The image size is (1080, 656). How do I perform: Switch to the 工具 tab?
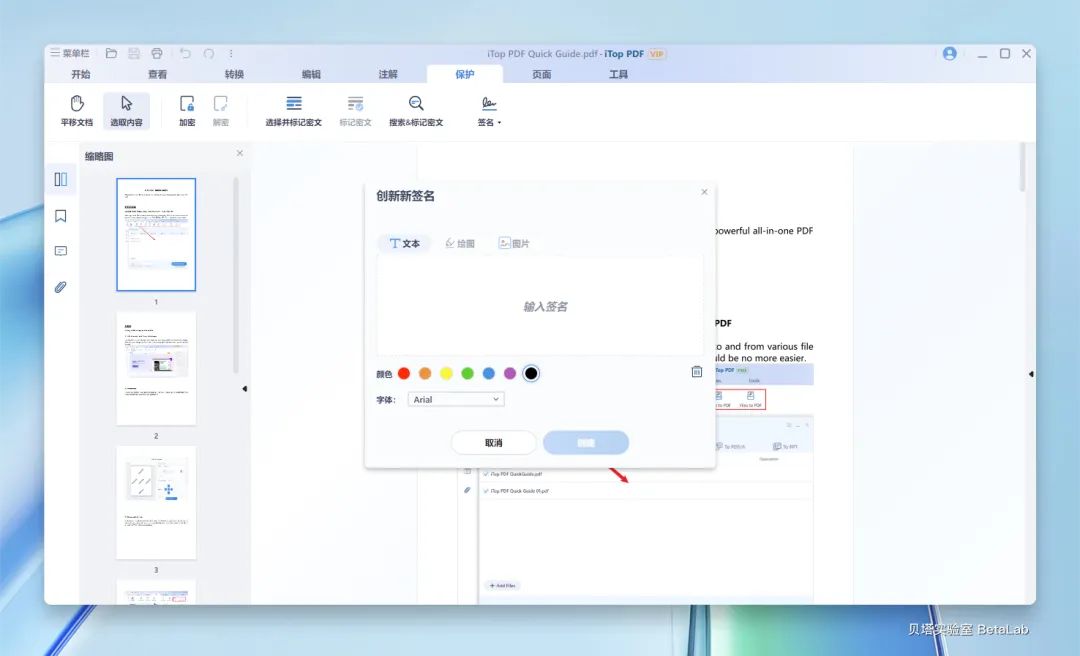[x=619, y=74]
